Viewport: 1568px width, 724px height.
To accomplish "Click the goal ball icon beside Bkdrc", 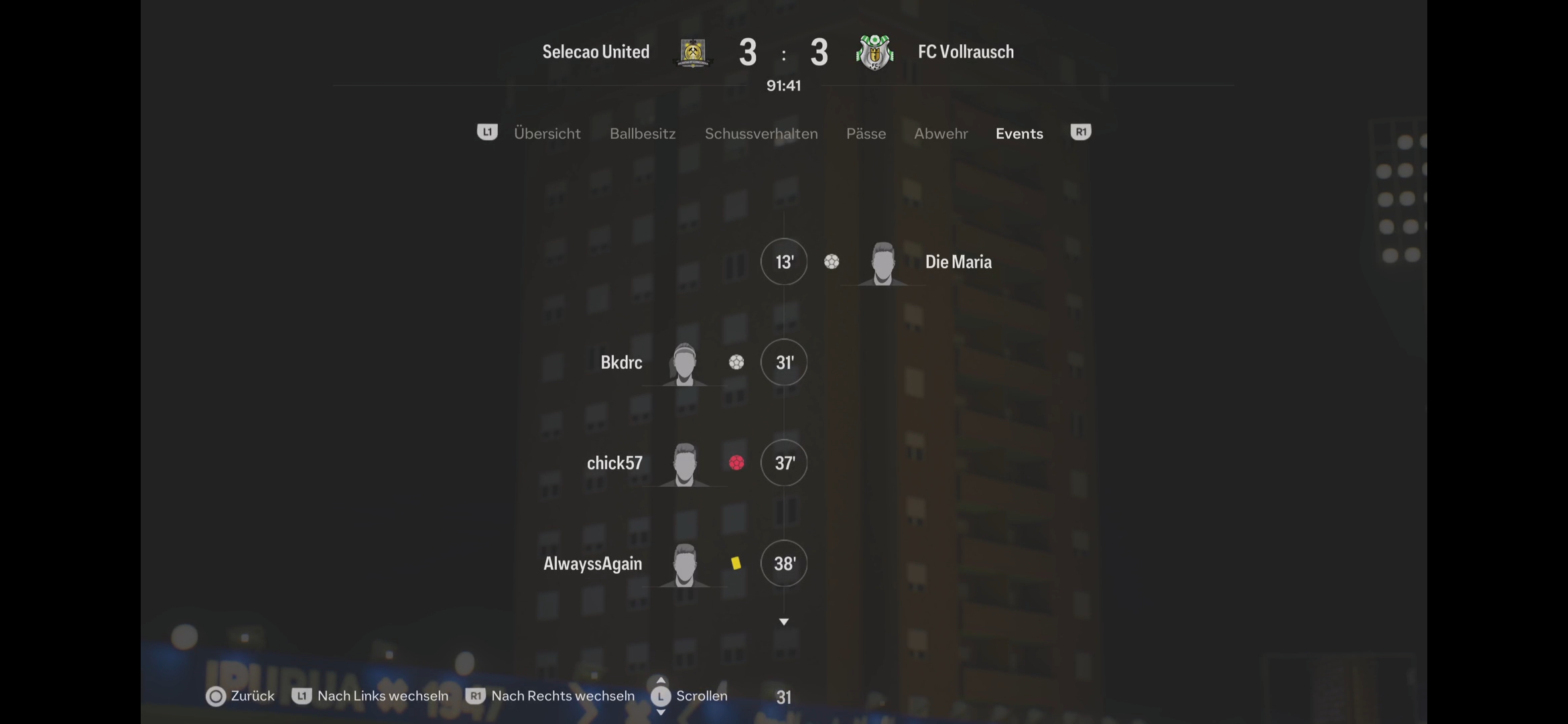I will point(736,362).
